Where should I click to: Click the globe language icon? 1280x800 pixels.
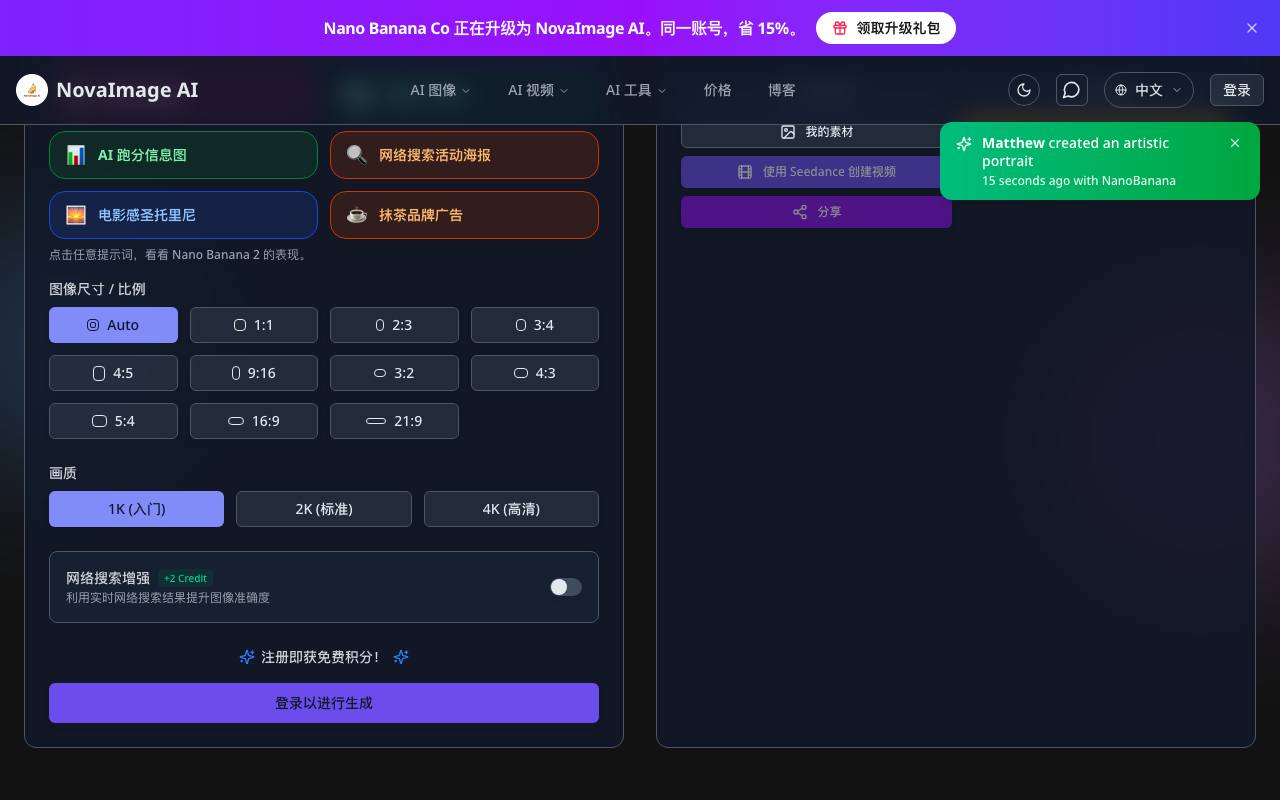(1121, 90)
